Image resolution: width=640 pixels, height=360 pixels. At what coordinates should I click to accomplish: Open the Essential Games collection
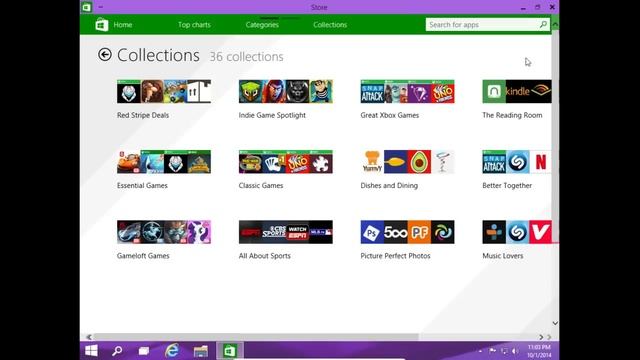164,169
